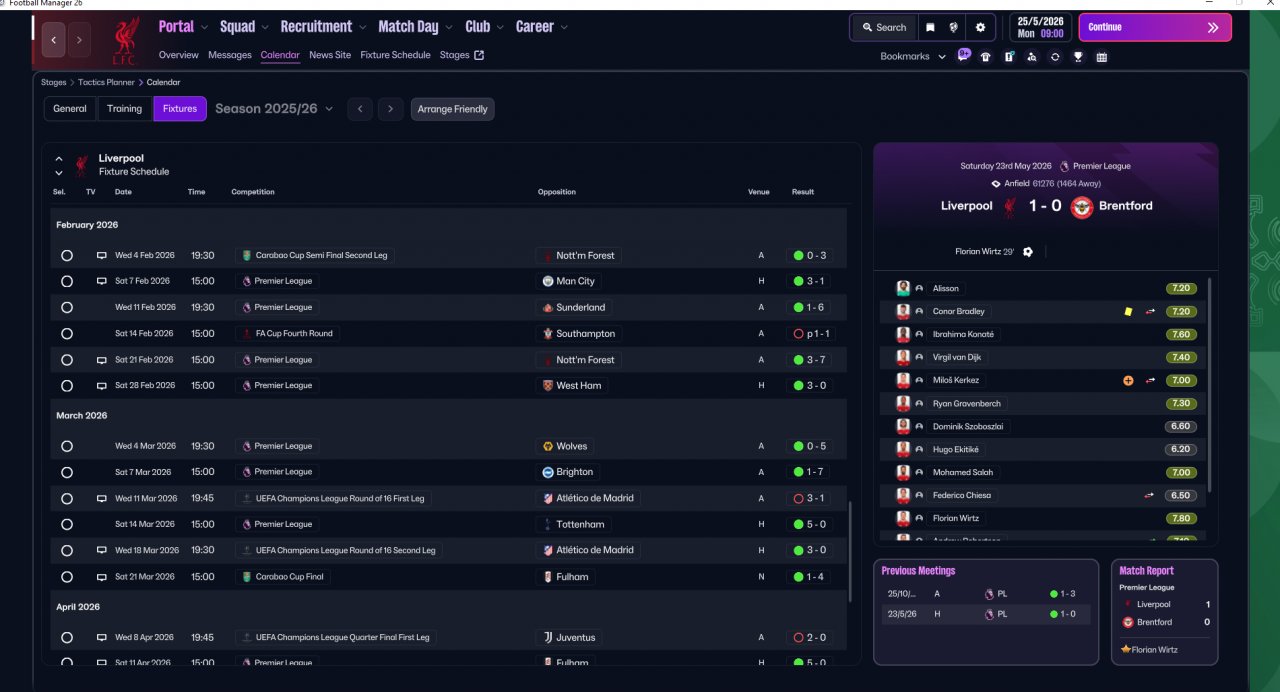Viewport: 1280px width, 692px height.
Task: Select the Nott'm Forest Carabao Cup semi final radio
Action: tap(66, 255)
